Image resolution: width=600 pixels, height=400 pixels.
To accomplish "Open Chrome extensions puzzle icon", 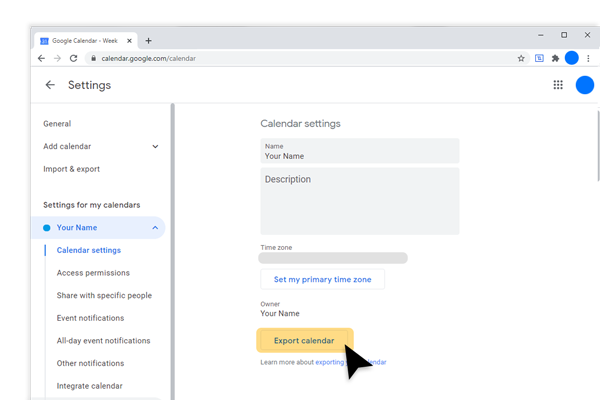I will pyautogui.click(x=555, y=58).
